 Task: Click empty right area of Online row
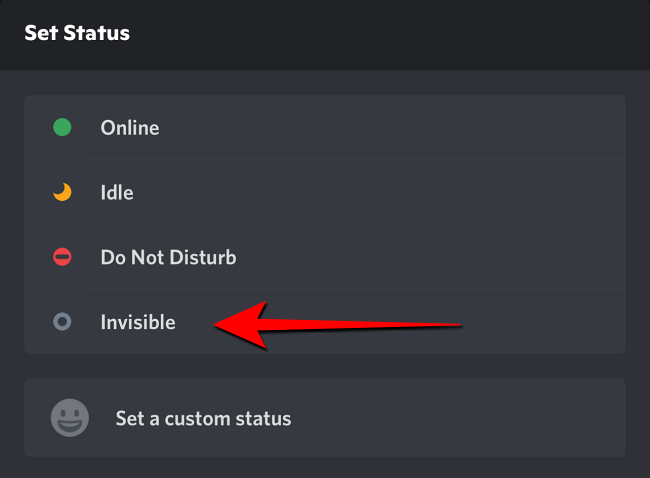click(450, 128)
